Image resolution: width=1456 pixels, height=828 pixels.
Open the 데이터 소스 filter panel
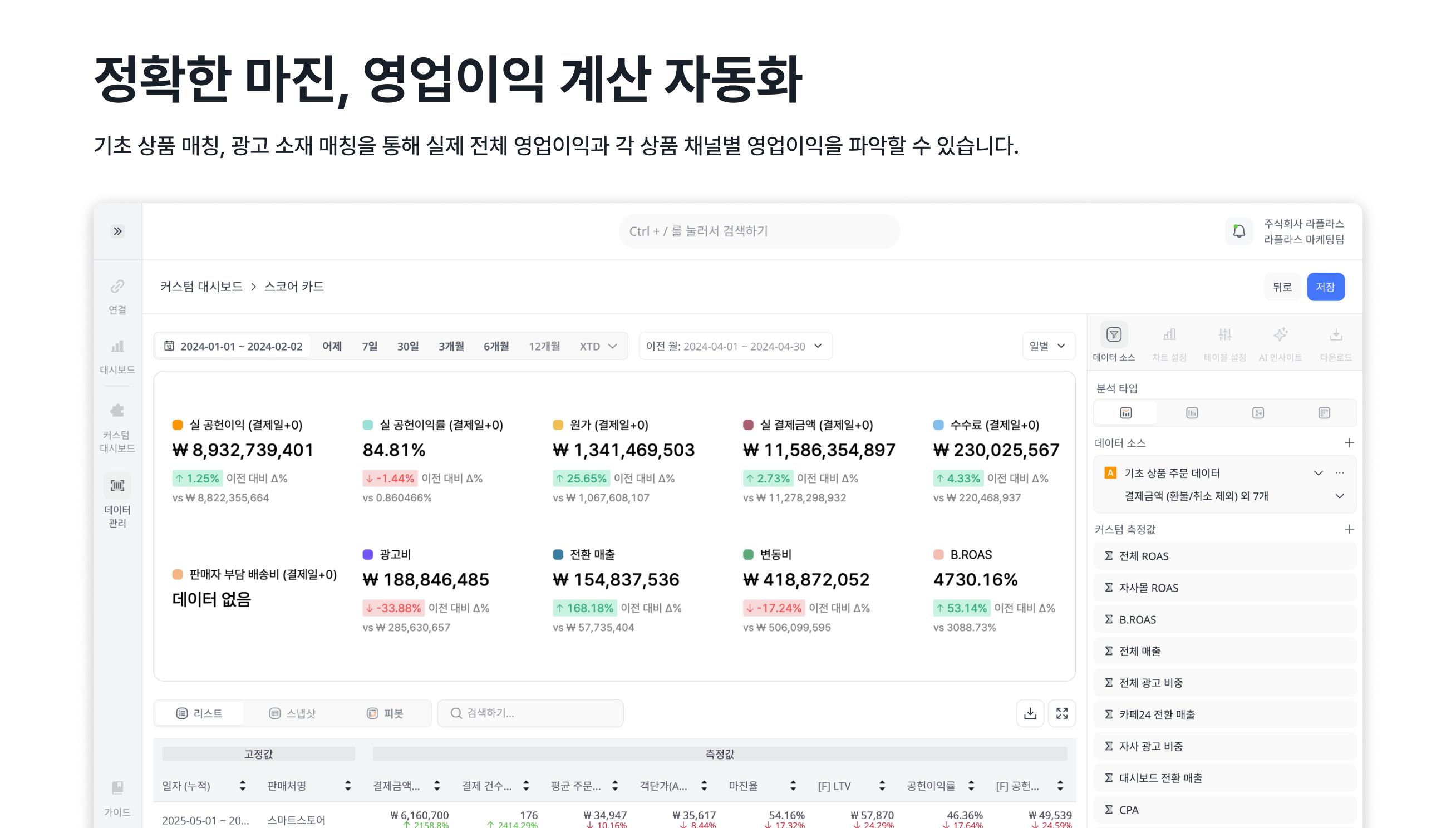[x=1114, y=340]
